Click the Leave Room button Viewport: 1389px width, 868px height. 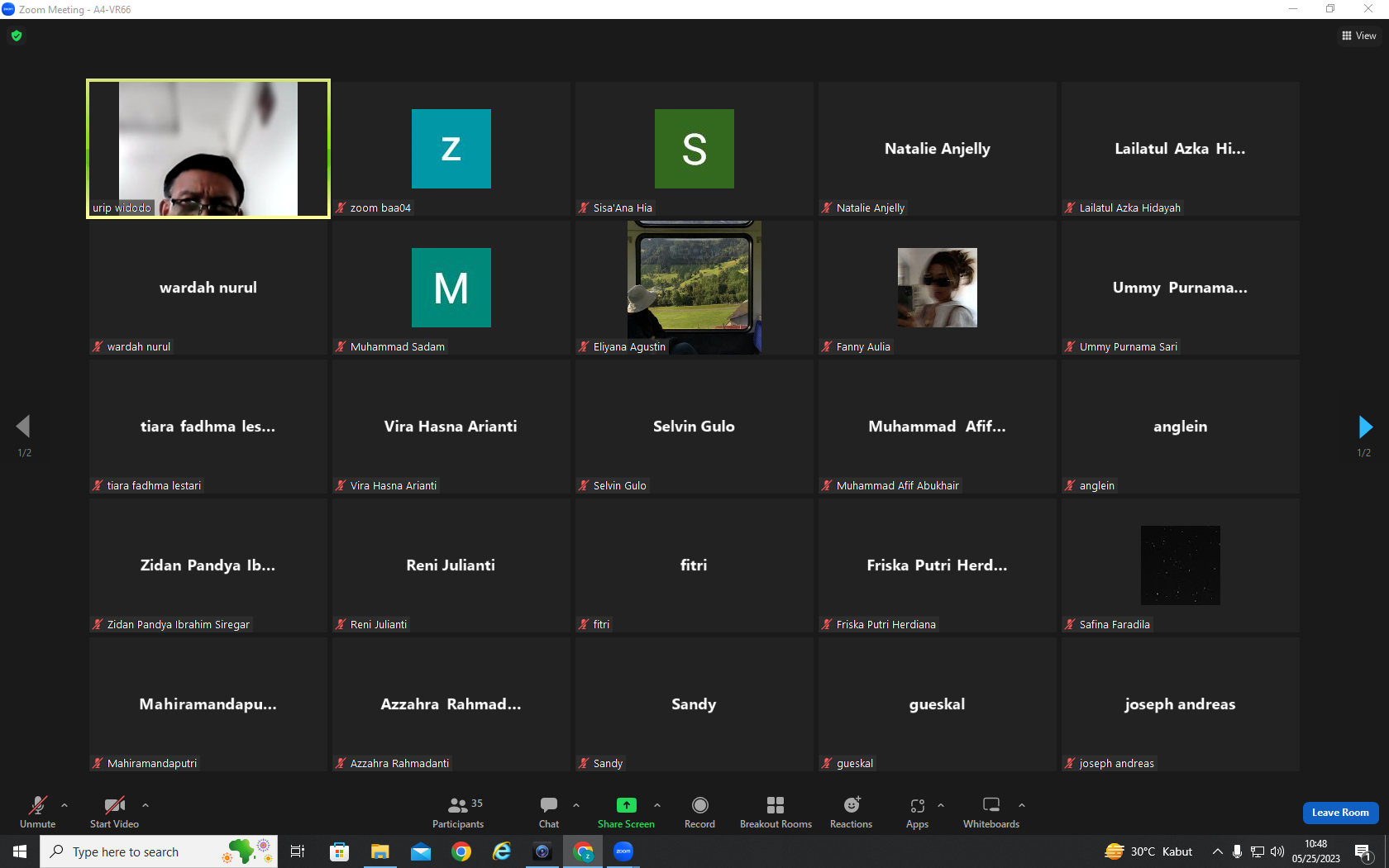coord(1340,813)
